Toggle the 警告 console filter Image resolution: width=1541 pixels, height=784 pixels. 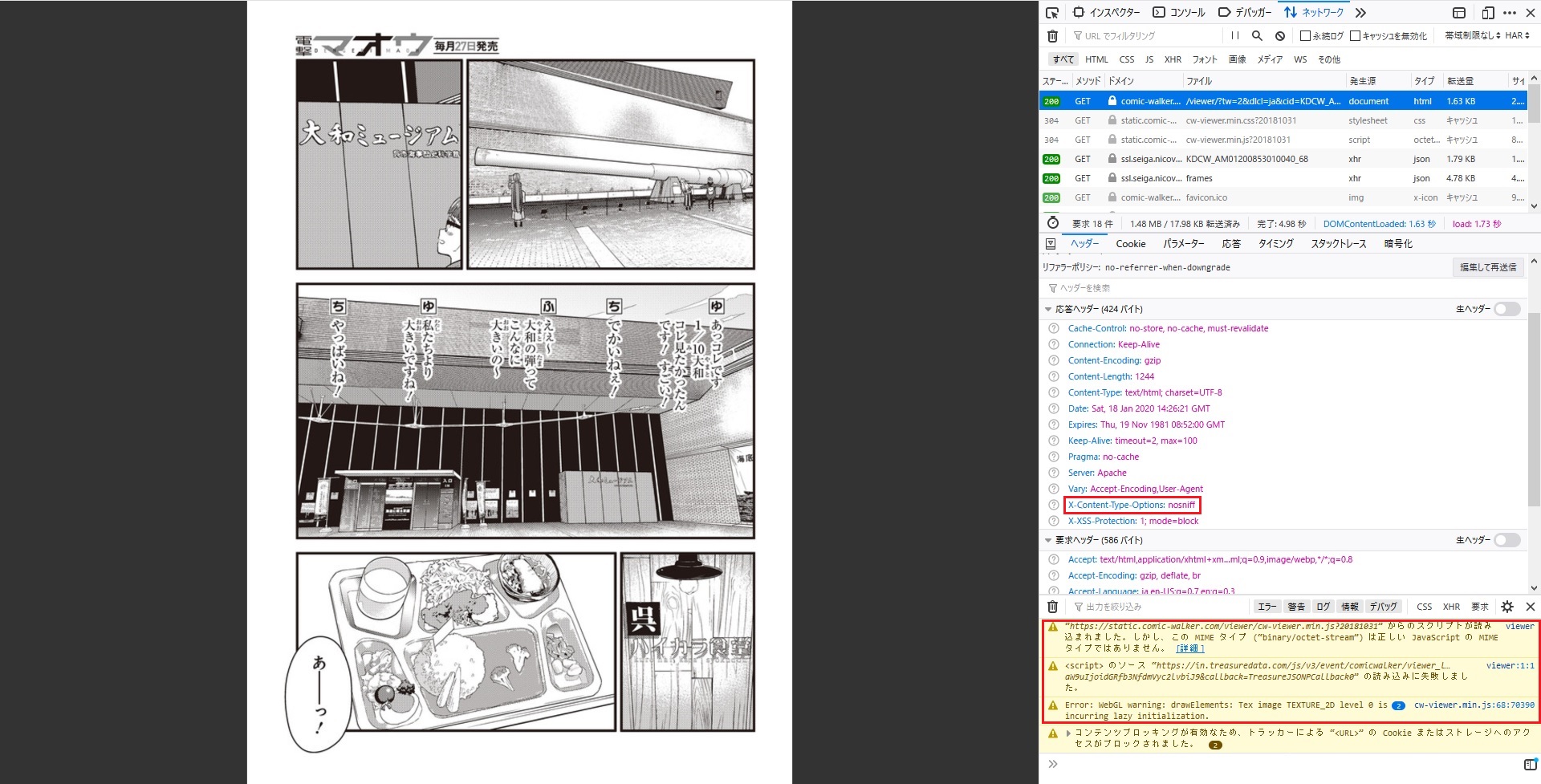tap(1296, 607)
